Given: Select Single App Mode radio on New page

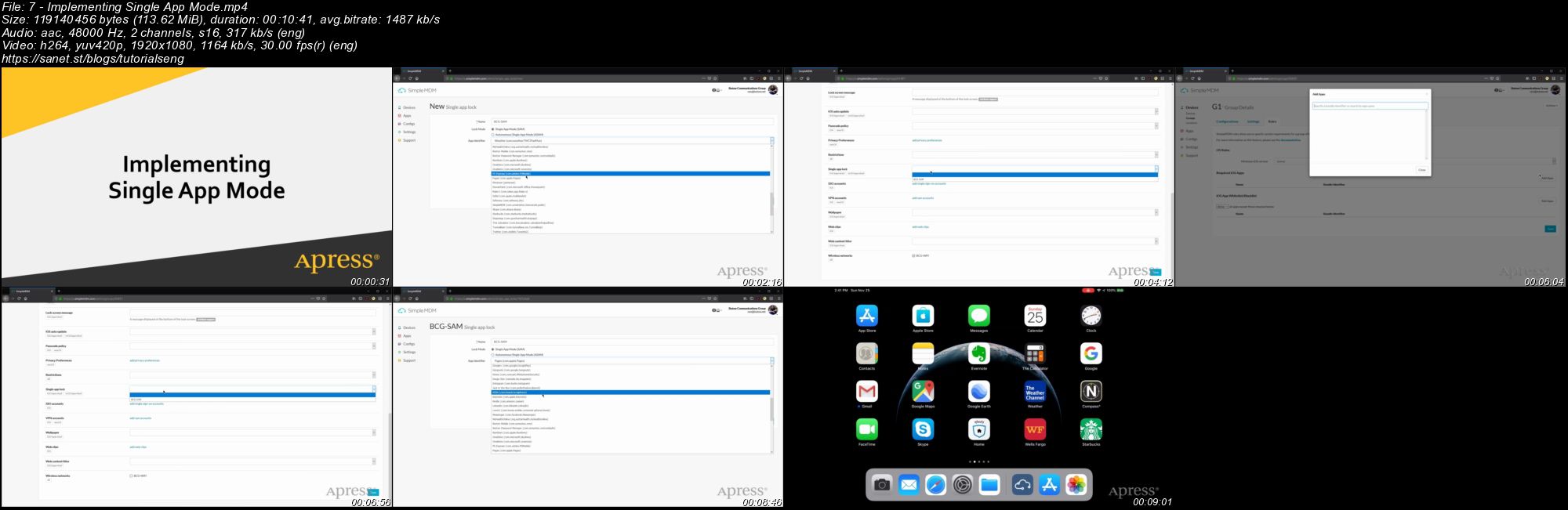Looking at the screenshot, I should [x=492, y=129].
